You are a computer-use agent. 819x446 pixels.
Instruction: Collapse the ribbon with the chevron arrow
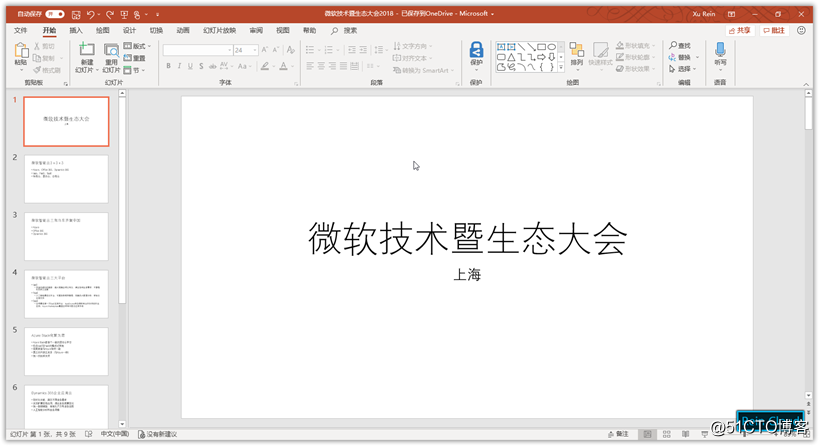(x=806, y=84)
